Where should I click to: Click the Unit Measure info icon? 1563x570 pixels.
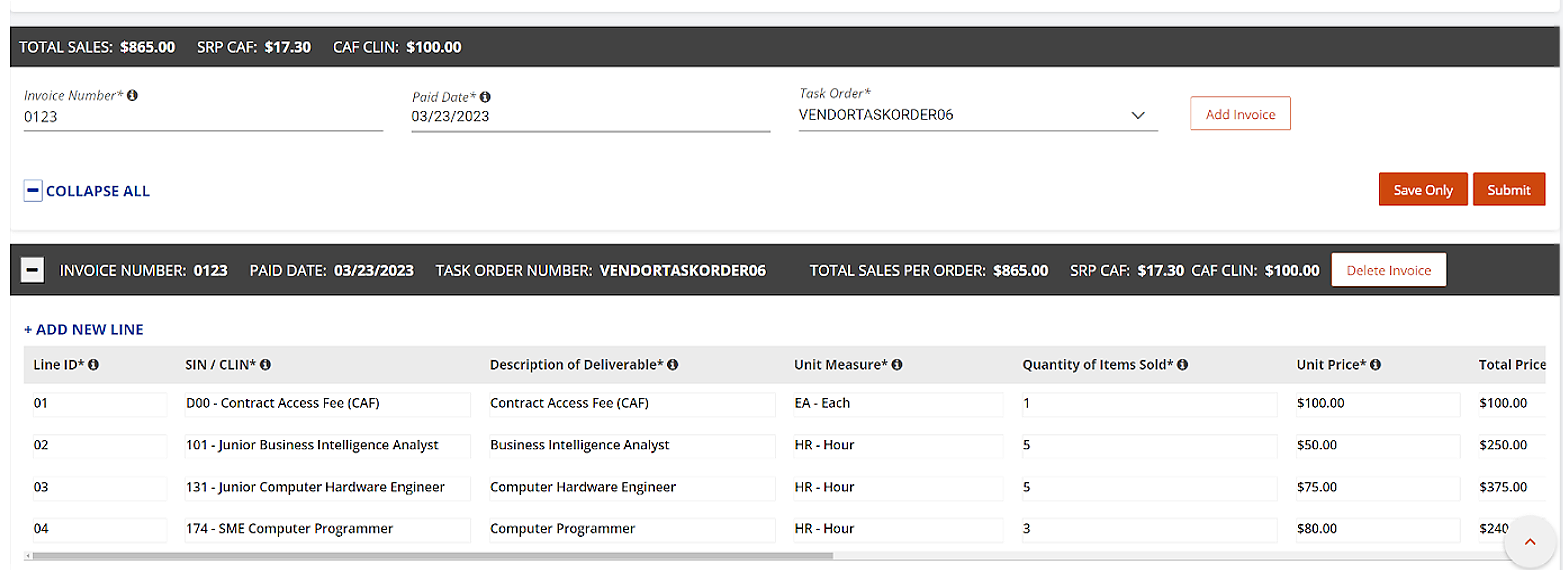[897, 365]
